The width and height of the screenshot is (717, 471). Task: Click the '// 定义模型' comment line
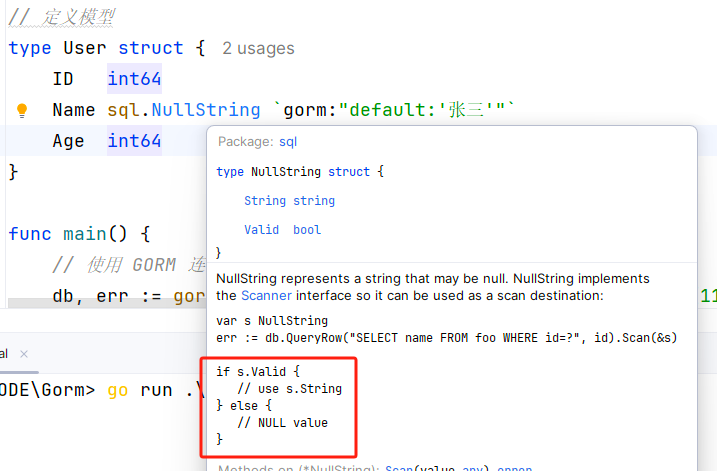coord(62,18)
